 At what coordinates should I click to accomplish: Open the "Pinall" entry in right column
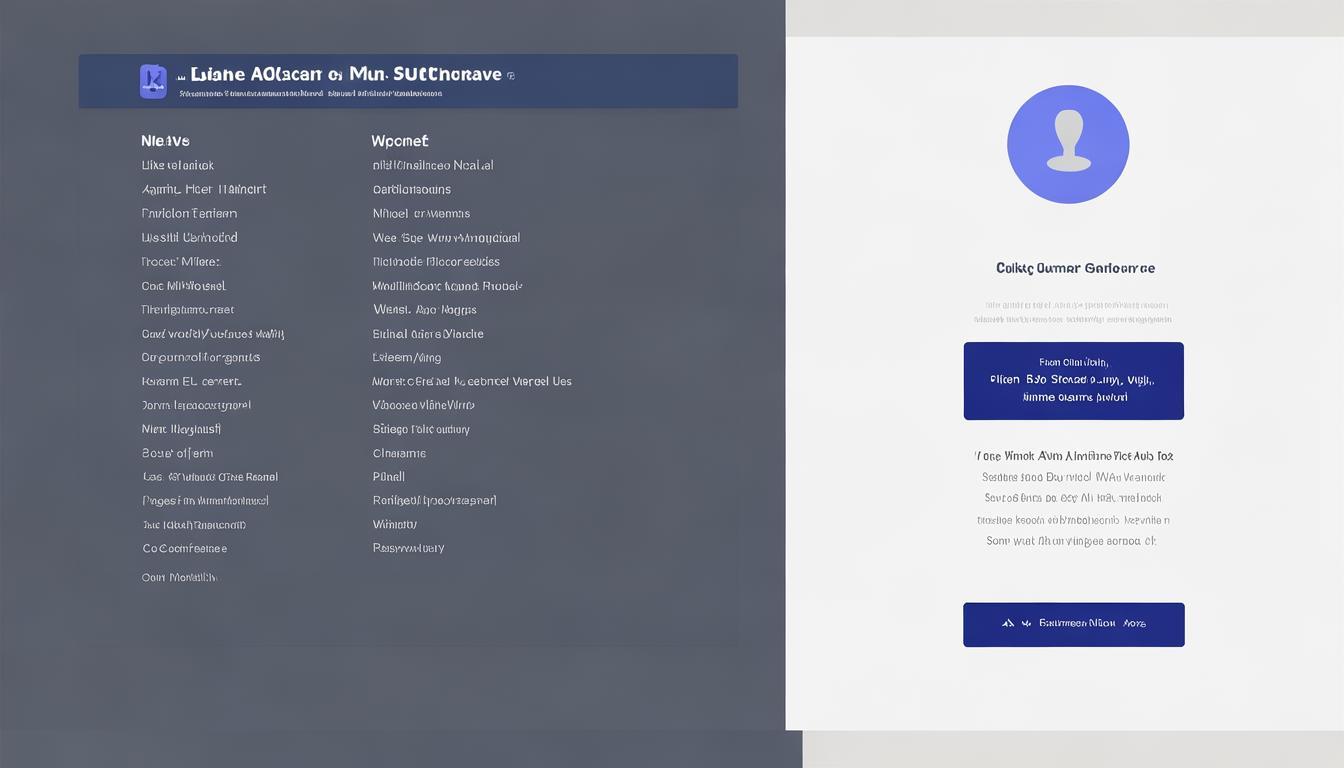389,477
